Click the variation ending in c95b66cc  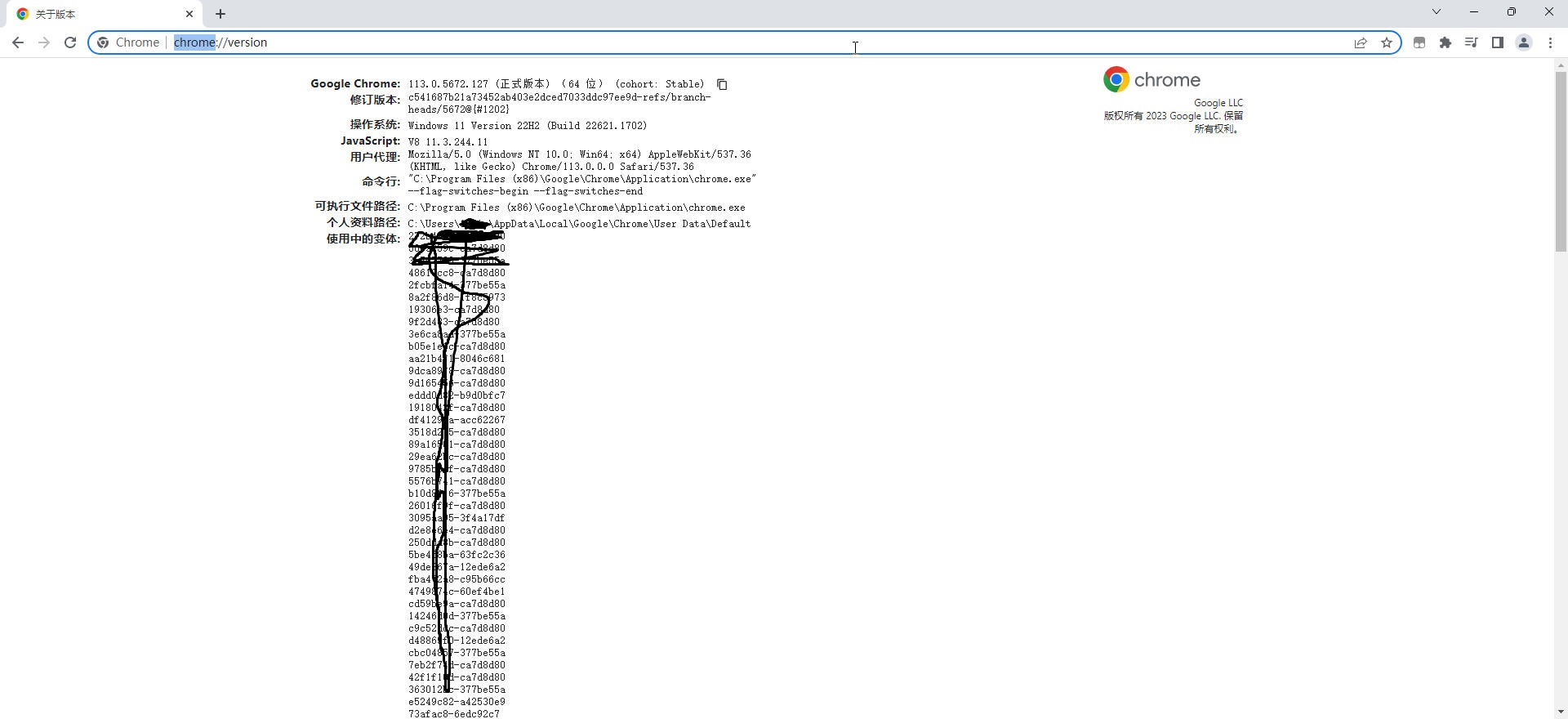click(457, 579)
